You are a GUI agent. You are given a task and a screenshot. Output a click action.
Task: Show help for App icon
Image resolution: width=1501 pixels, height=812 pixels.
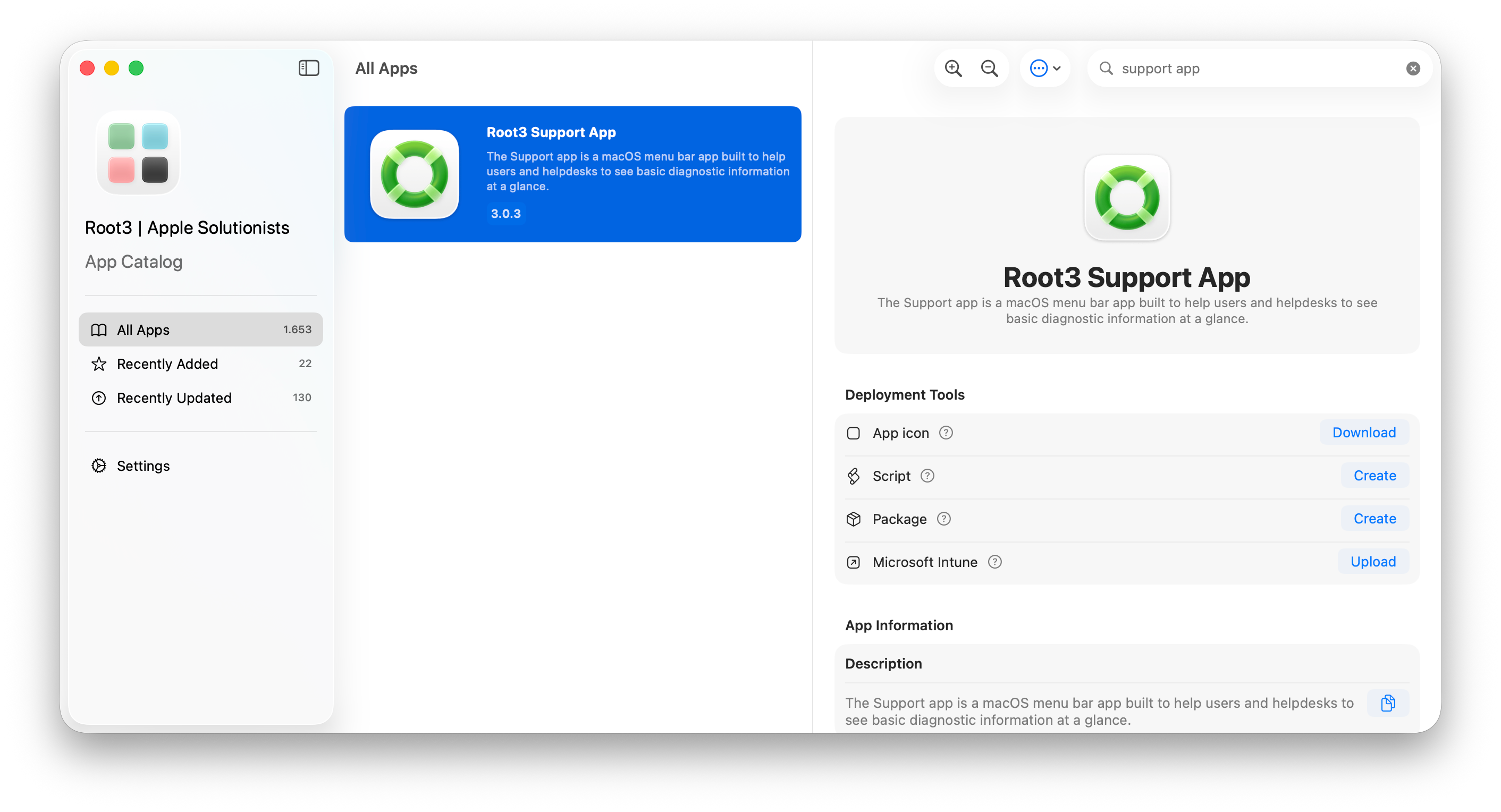[946, 433]
